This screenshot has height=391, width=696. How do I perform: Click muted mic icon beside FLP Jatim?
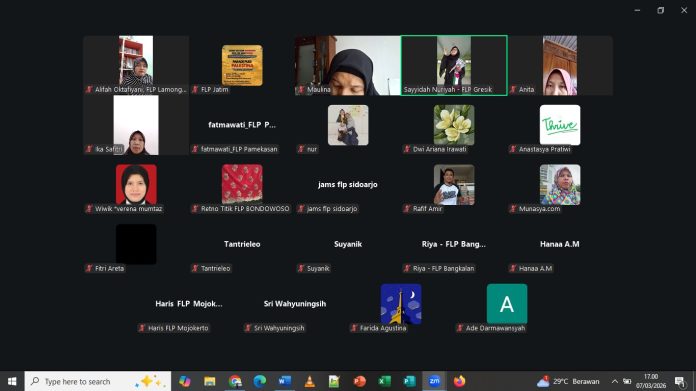point(195,89)
